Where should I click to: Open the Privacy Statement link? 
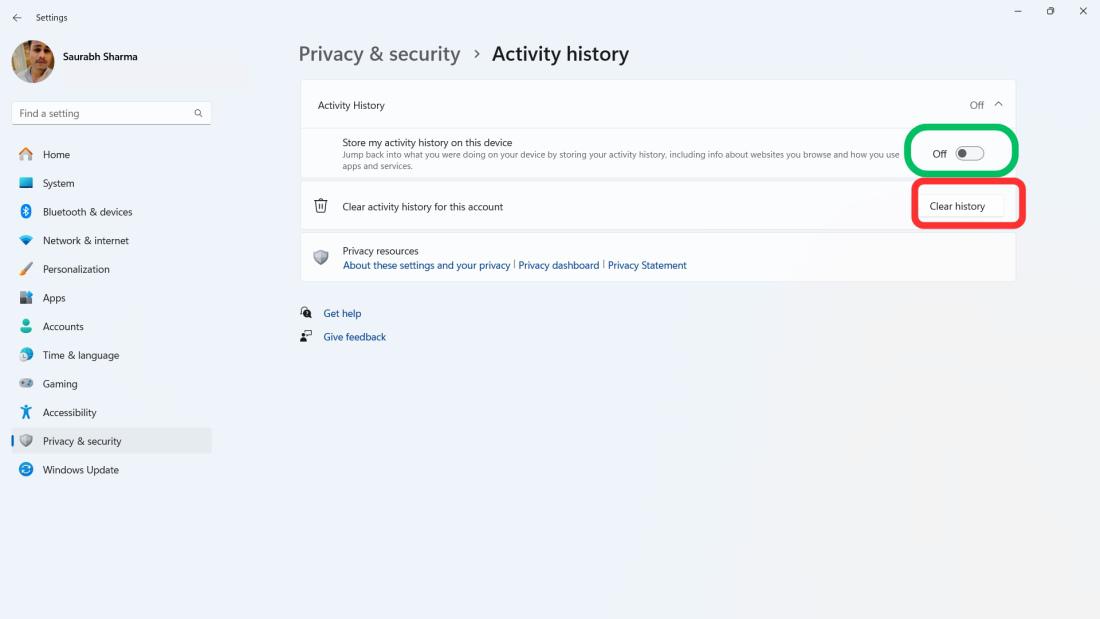tap(647, 265)
